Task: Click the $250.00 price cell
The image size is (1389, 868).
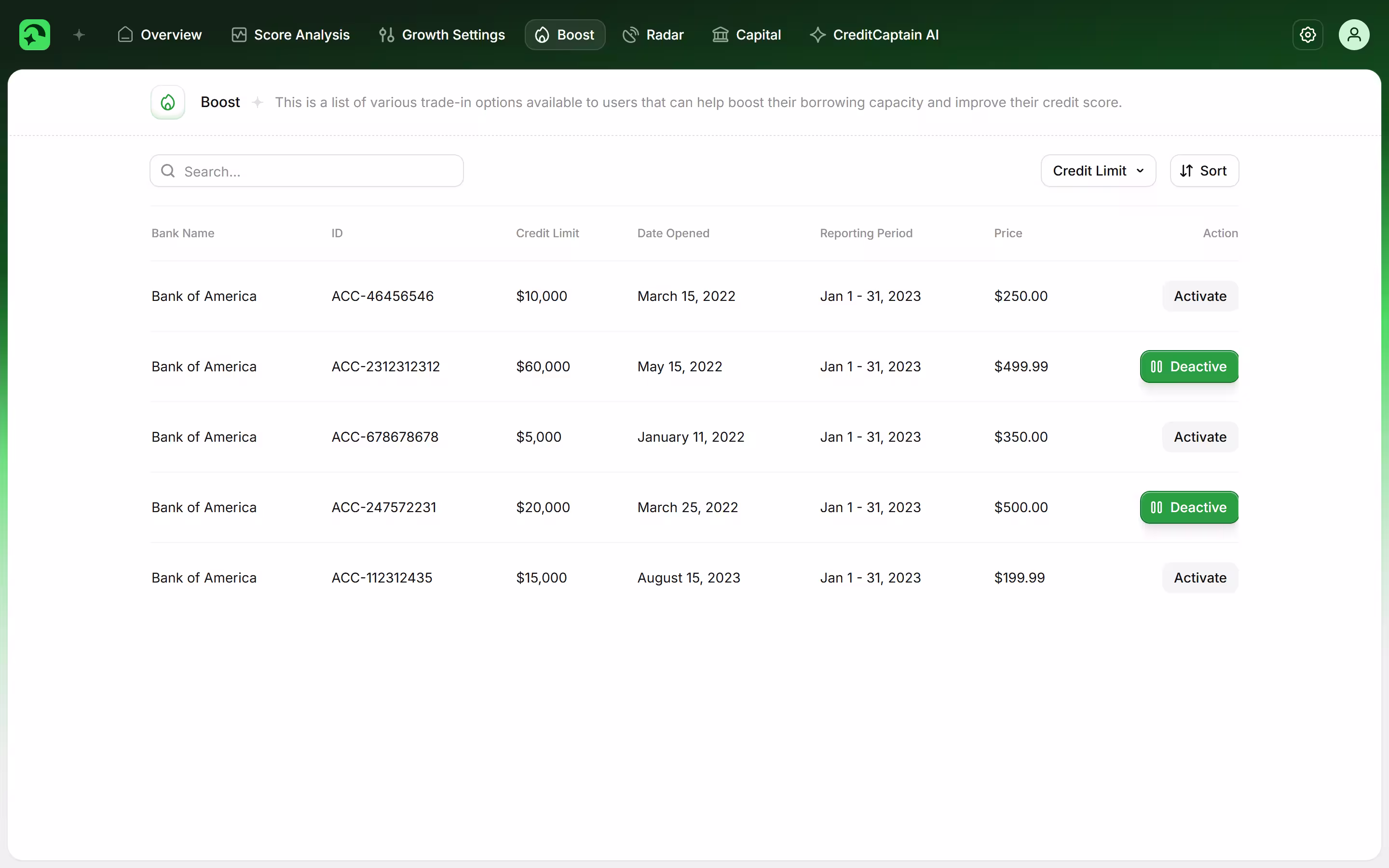Action: (x=1021, y=296)
